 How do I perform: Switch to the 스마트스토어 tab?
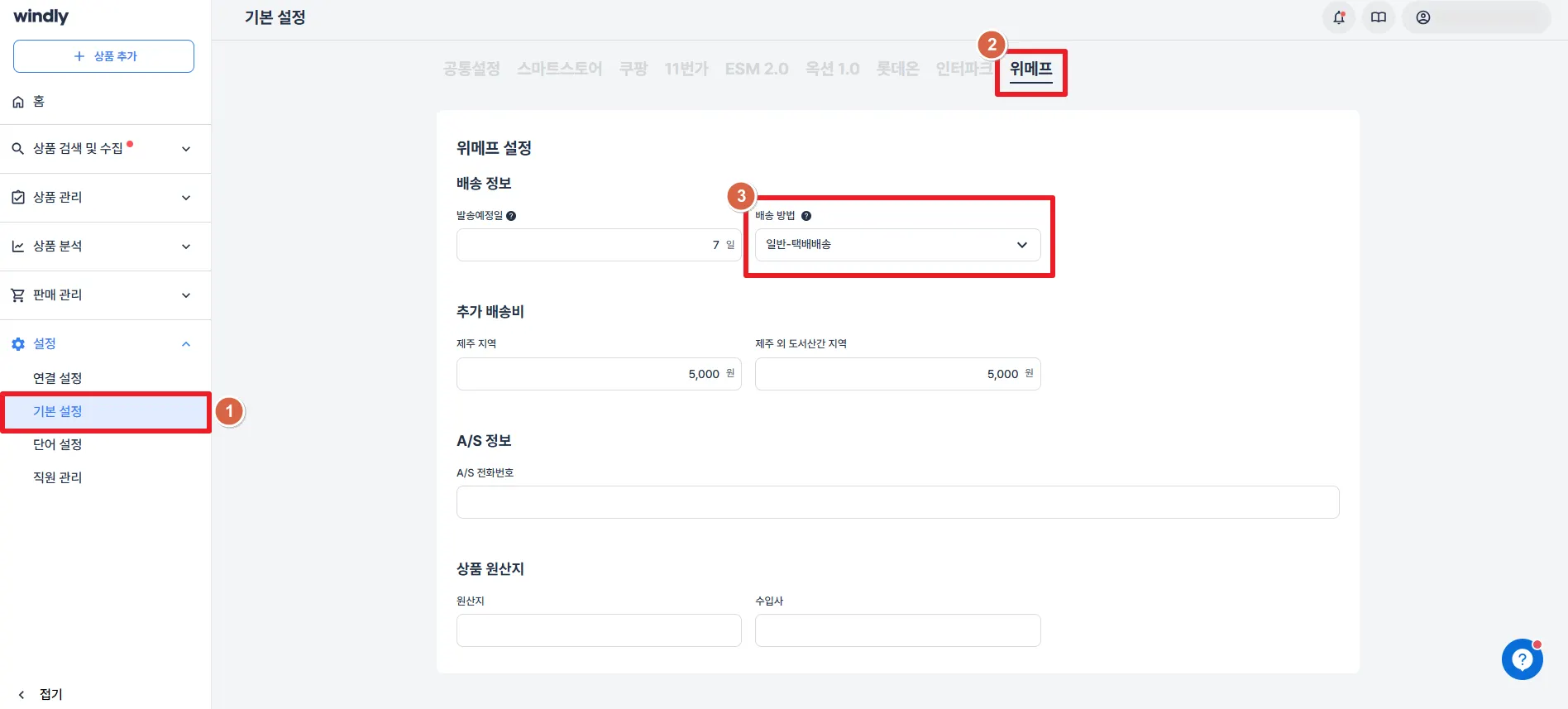(560, 69)
